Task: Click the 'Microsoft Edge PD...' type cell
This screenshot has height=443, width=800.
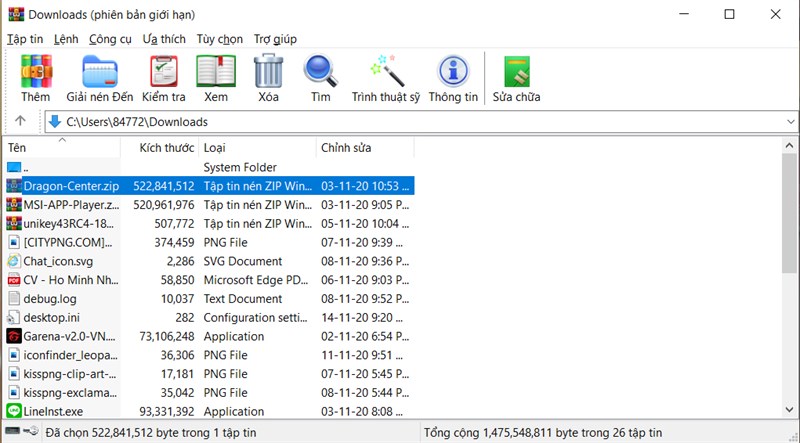Action: coord(256,280)
